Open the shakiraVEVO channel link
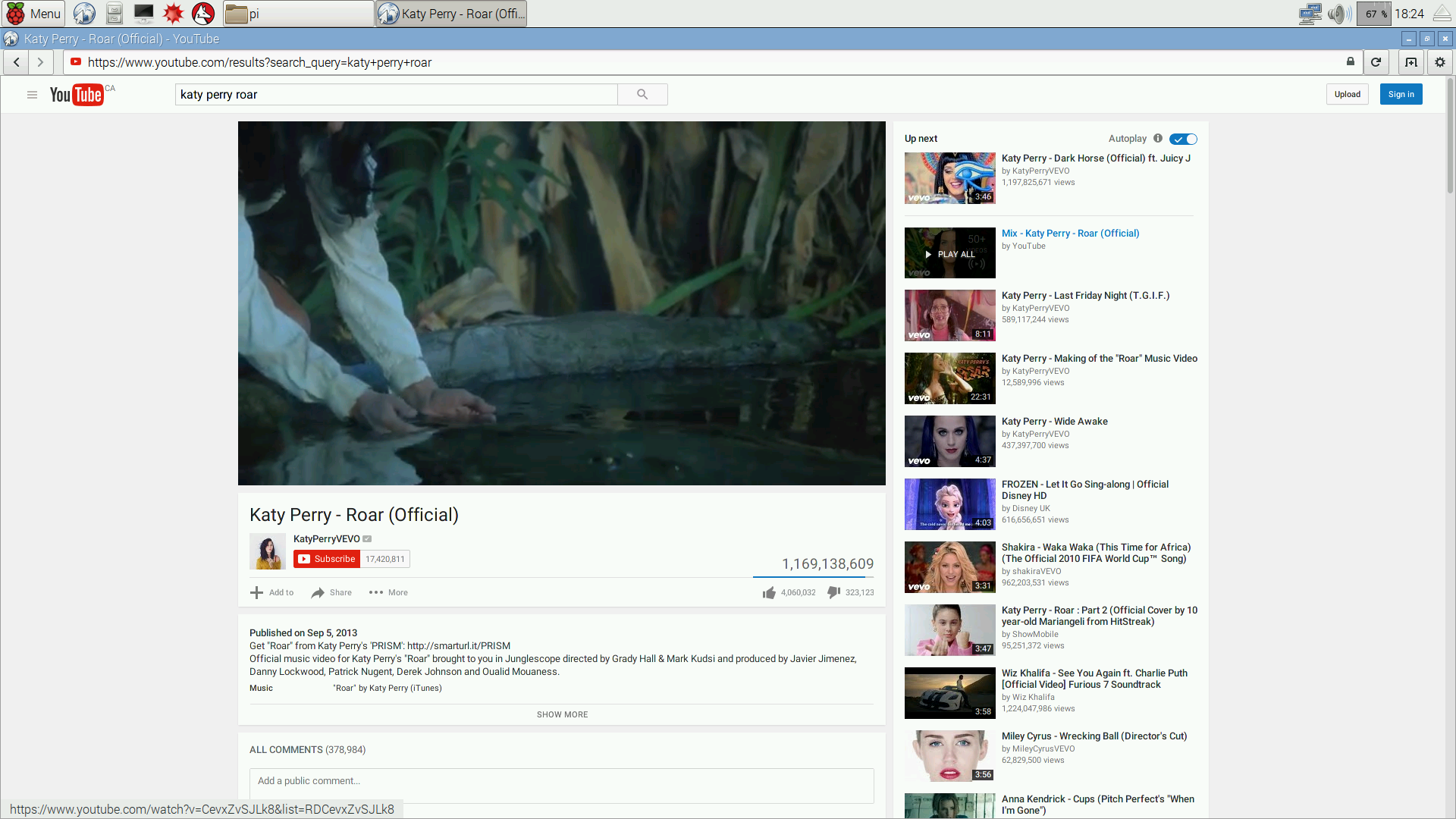 click(x=1037, y=572)
